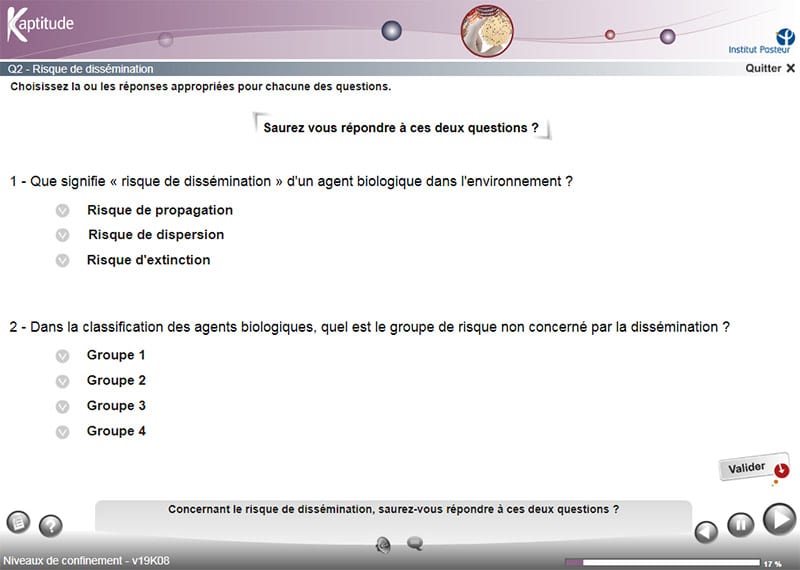The image size is (800, 570).
Task: Click the Kaptitude logo
Action: point(40,24)
